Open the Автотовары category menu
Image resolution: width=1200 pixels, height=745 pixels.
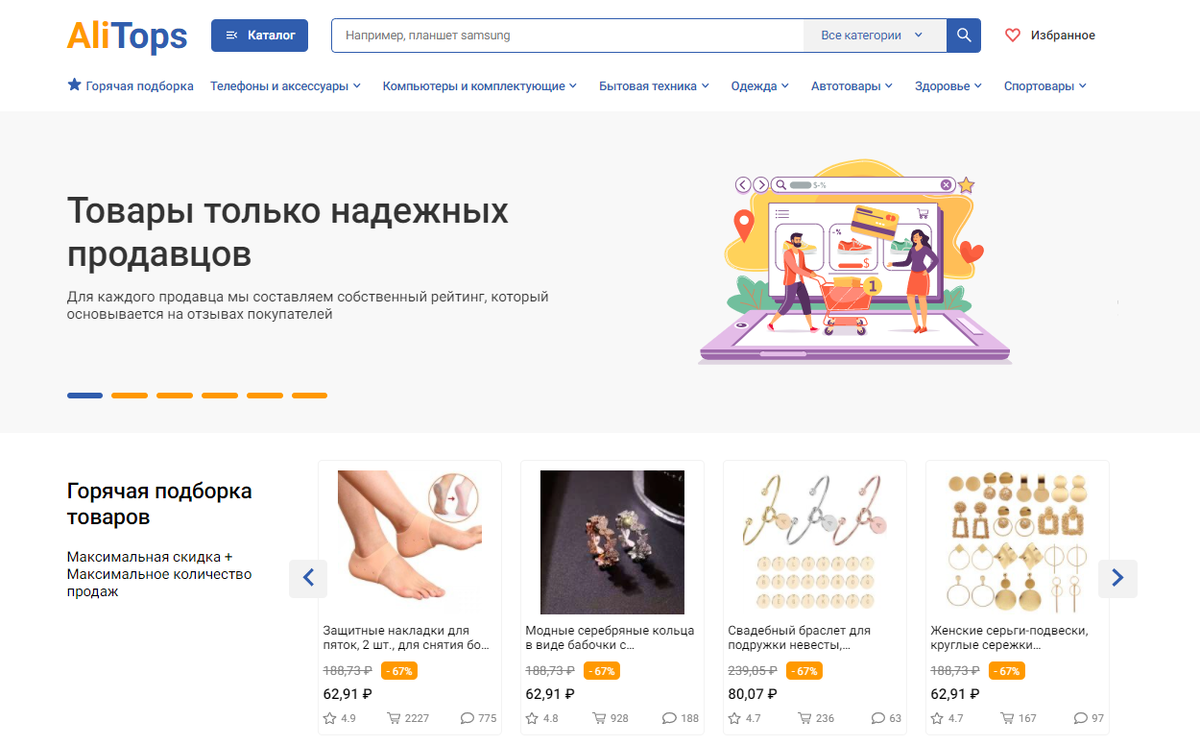[852, 86]
